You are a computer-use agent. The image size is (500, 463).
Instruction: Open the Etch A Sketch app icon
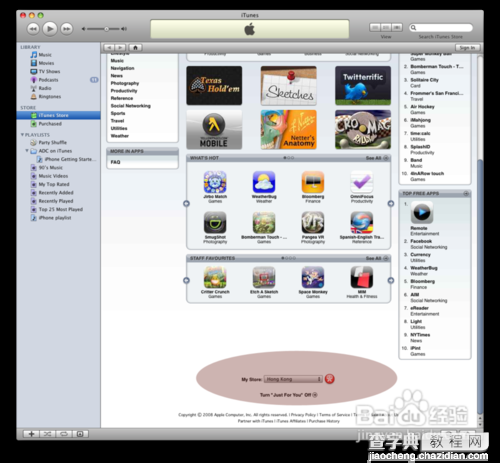tap(264, 277)
